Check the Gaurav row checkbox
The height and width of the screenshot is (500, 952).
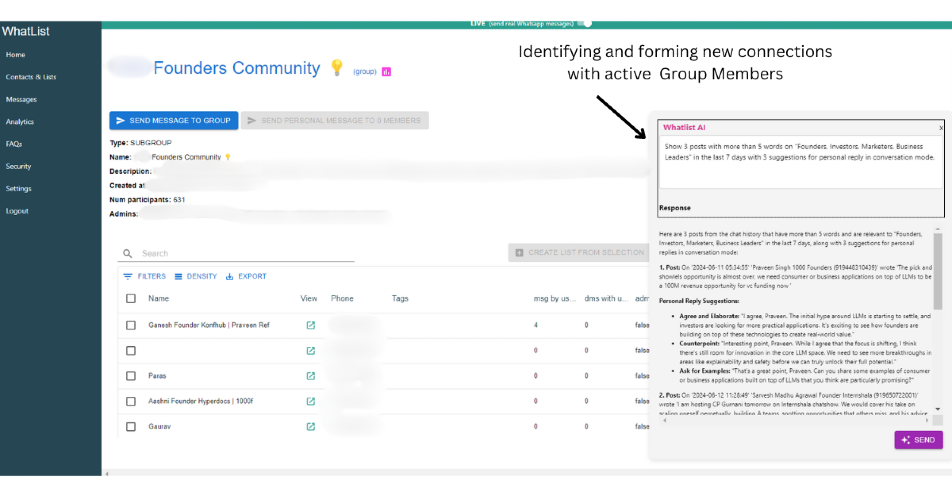[131, 427]
